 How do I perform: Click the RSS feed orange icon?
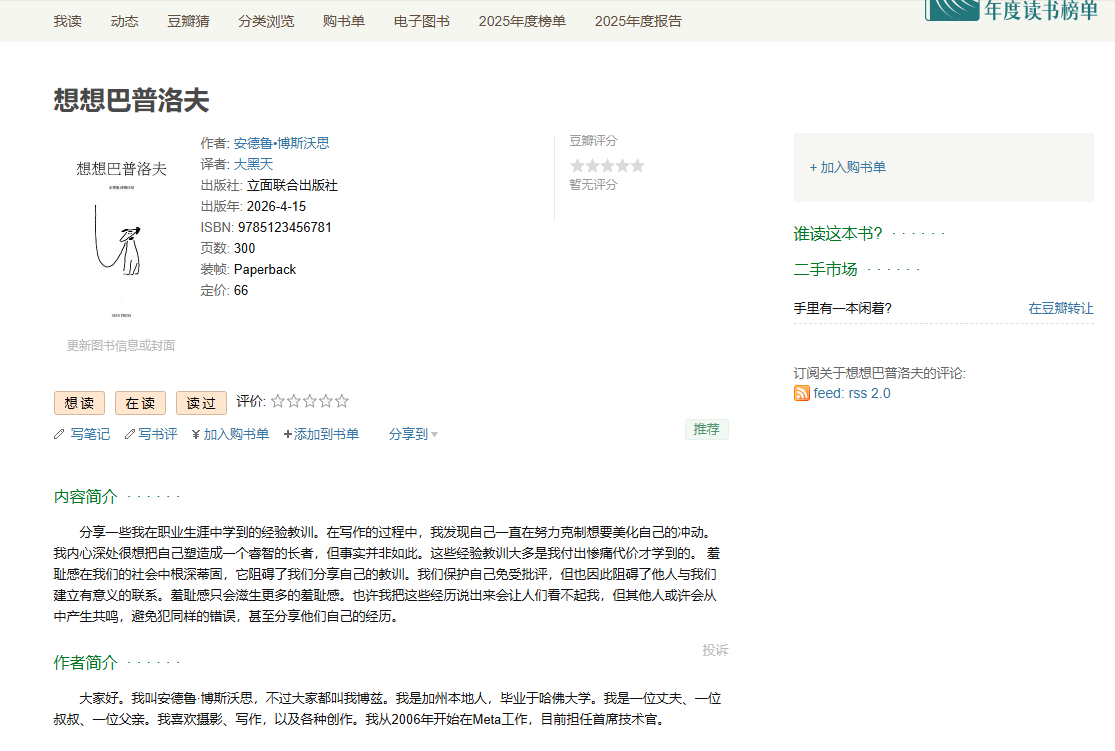[x=801, y=393]
